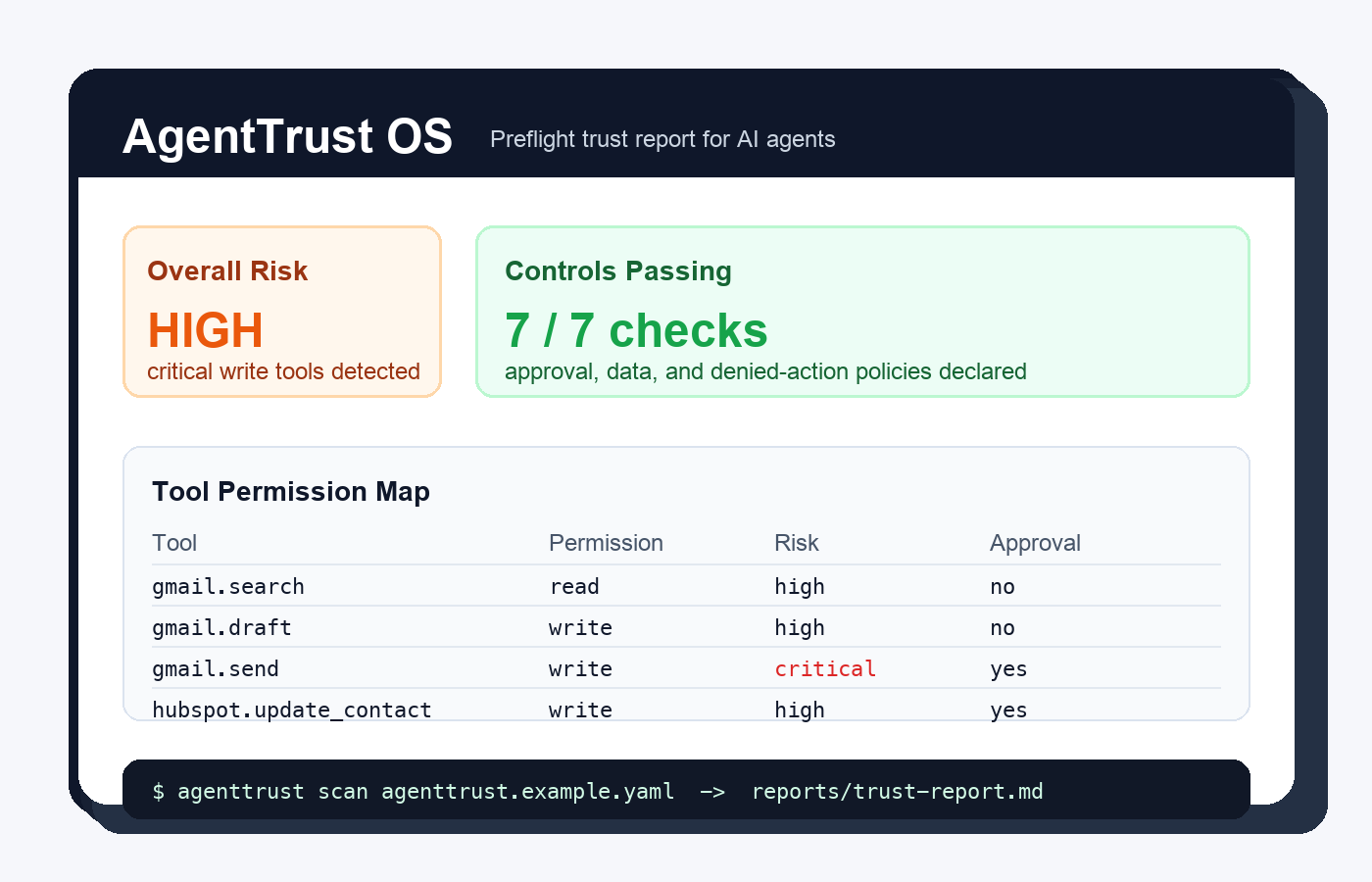Click the Risk column header
This screenshot has width=1372, height=882.
coord(796,543)
